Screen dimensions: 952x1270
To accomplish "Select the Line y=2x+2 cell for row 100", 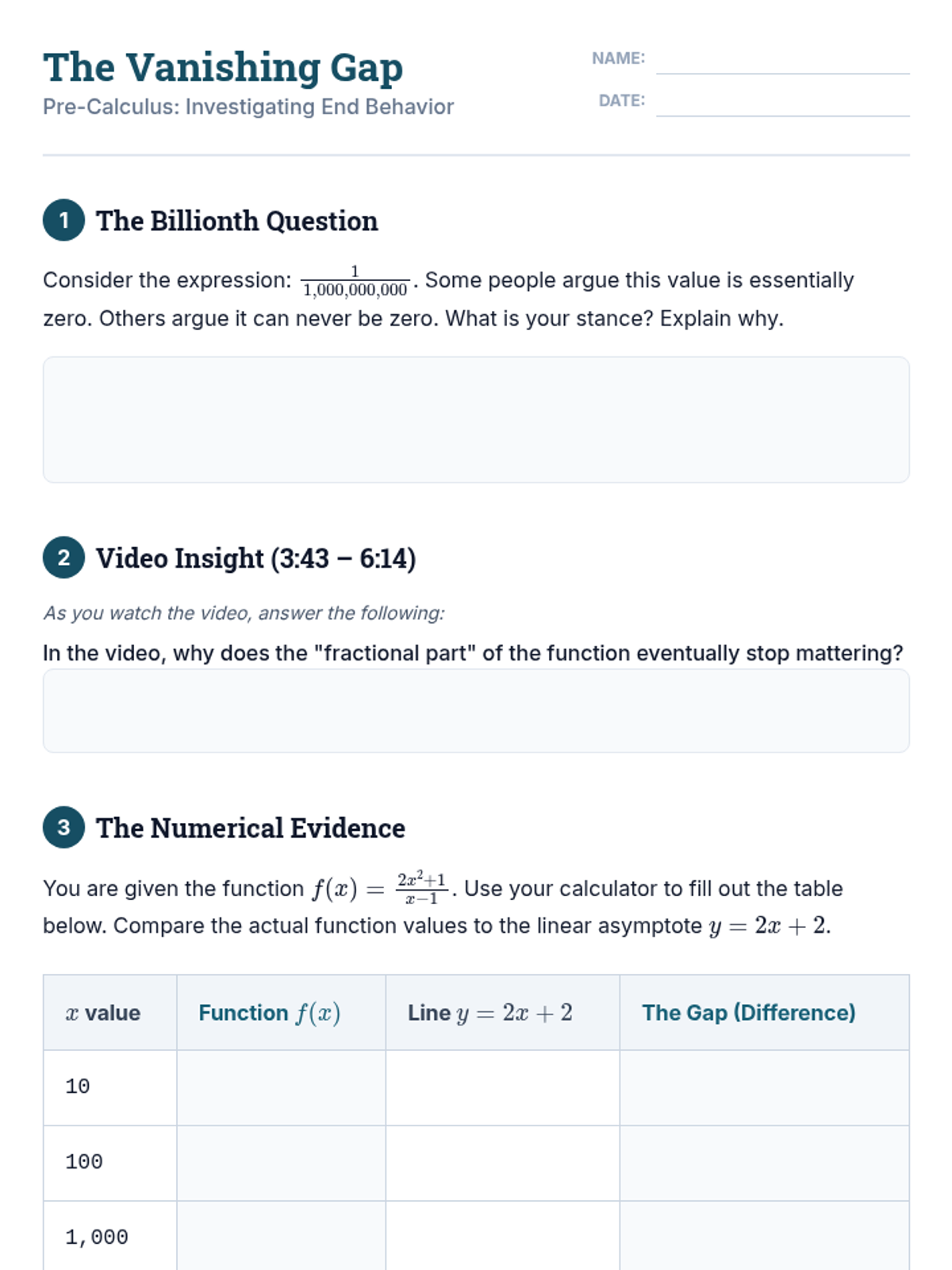I will pyautogui.click(x=502, y=1163).
